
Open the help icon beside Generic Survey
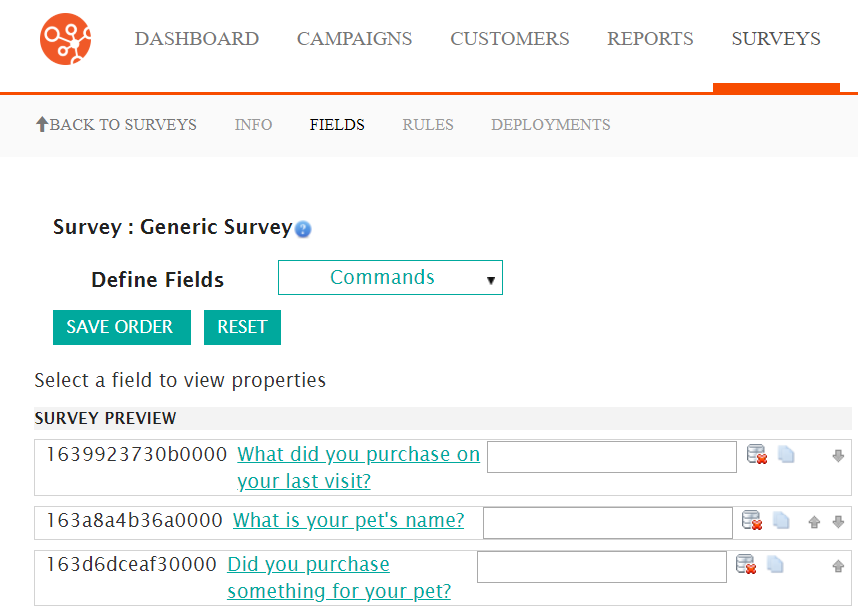[x=303, y=229]
